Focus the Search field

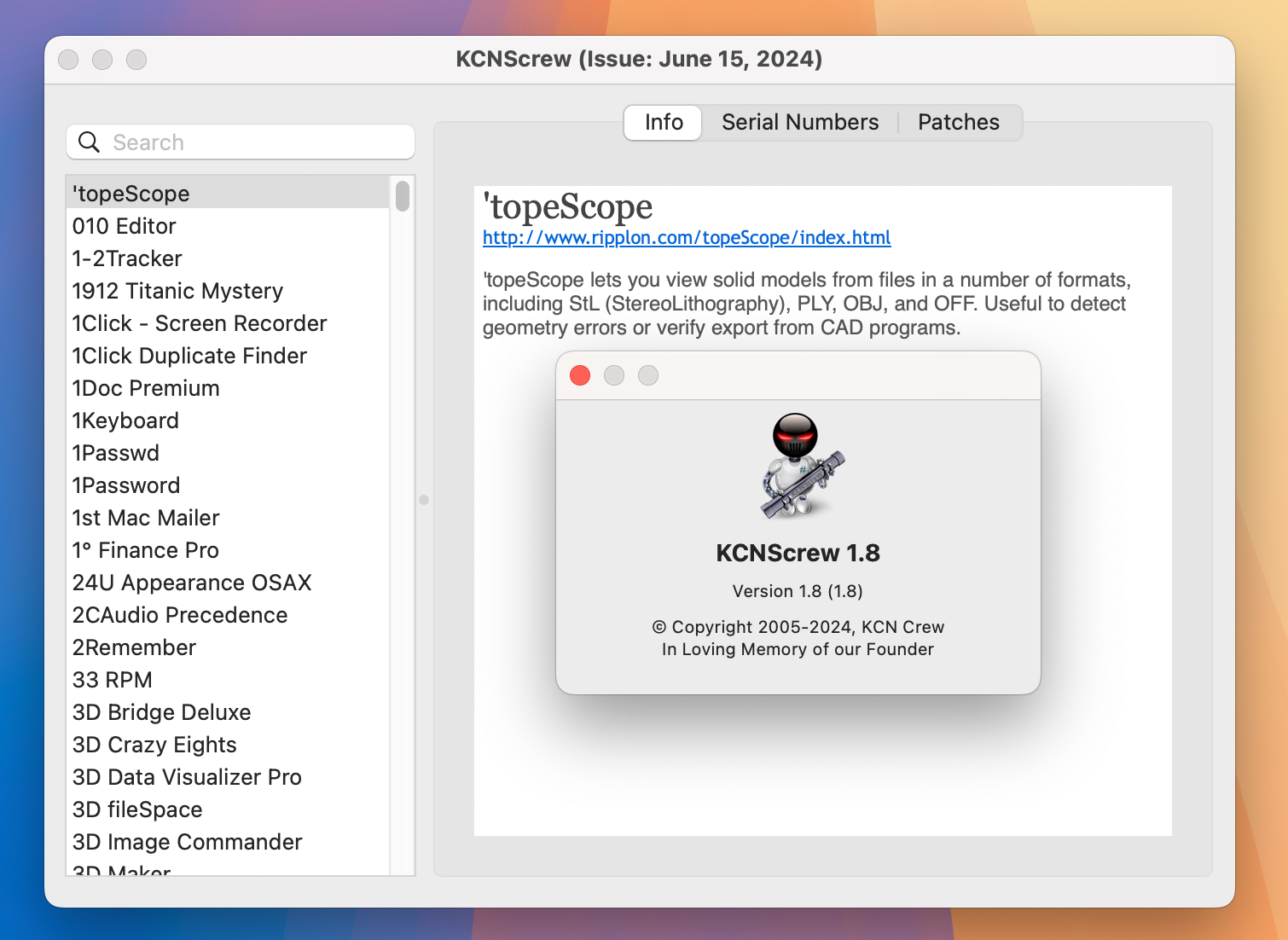(241, 142)
